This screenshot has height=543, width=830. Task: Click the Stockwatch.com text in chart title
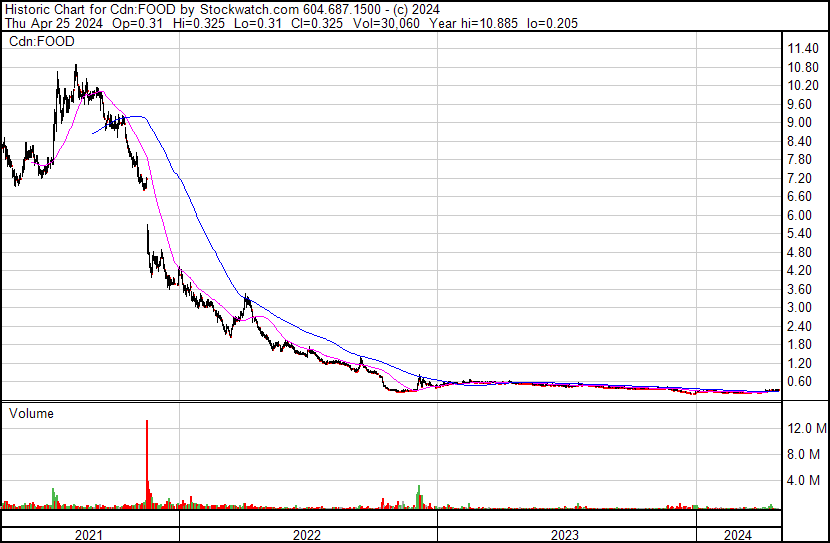click(x=244, y=8)
